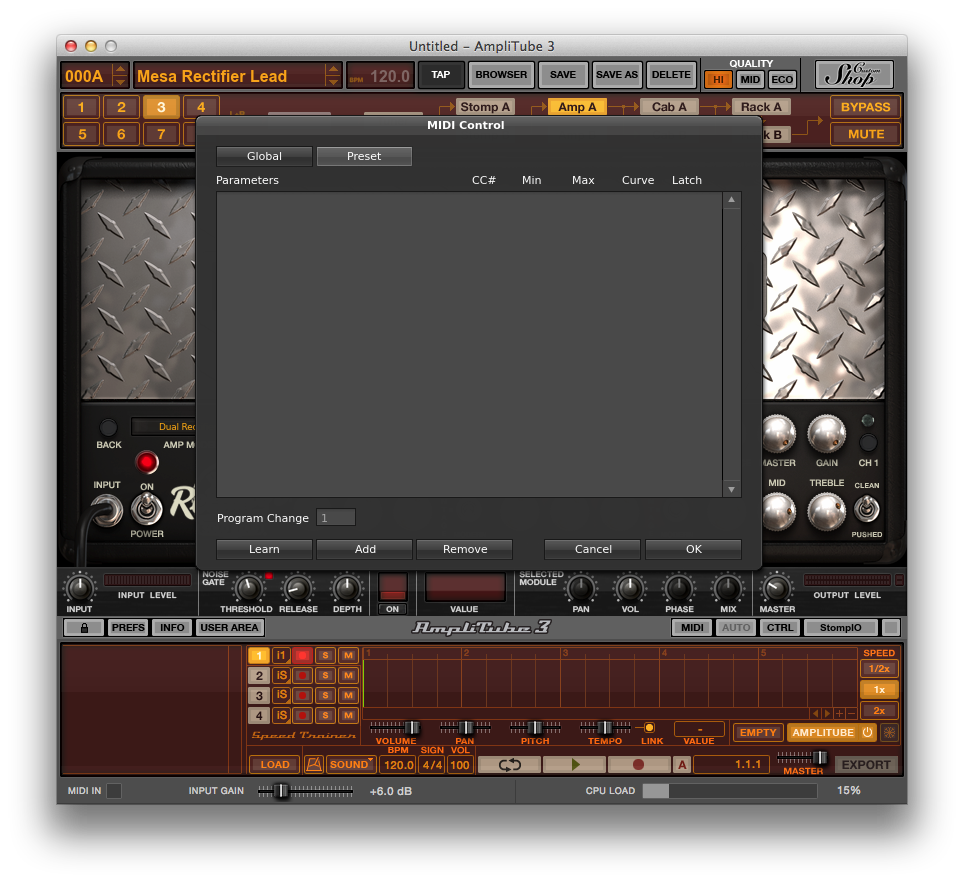Click the AmpliTube power icon in recorder
Image resolution: width=964 pixels, height=883 pixels.
pos(867,732)
